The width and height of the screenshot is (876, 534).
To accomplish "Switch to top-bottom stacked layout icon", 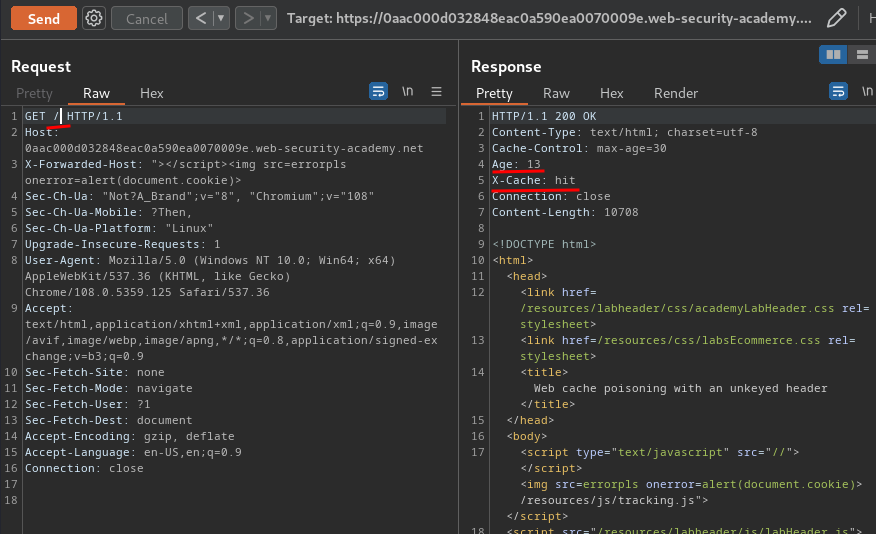I will [x=862, y=54].
